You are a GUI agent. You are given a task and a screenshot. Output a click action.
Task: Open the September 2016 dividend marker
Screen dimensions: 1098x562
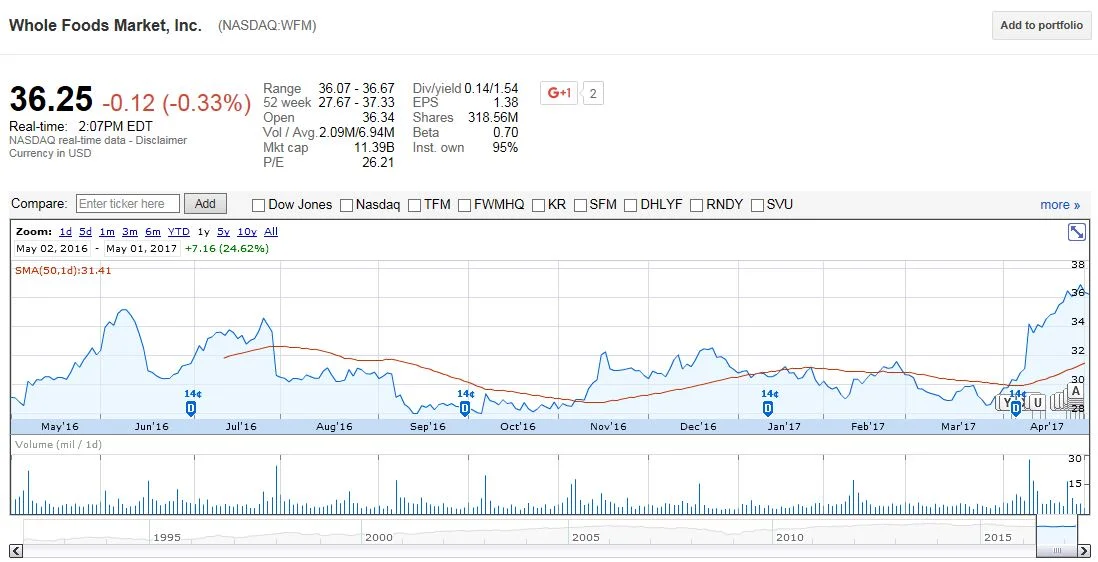click(464, 408)
